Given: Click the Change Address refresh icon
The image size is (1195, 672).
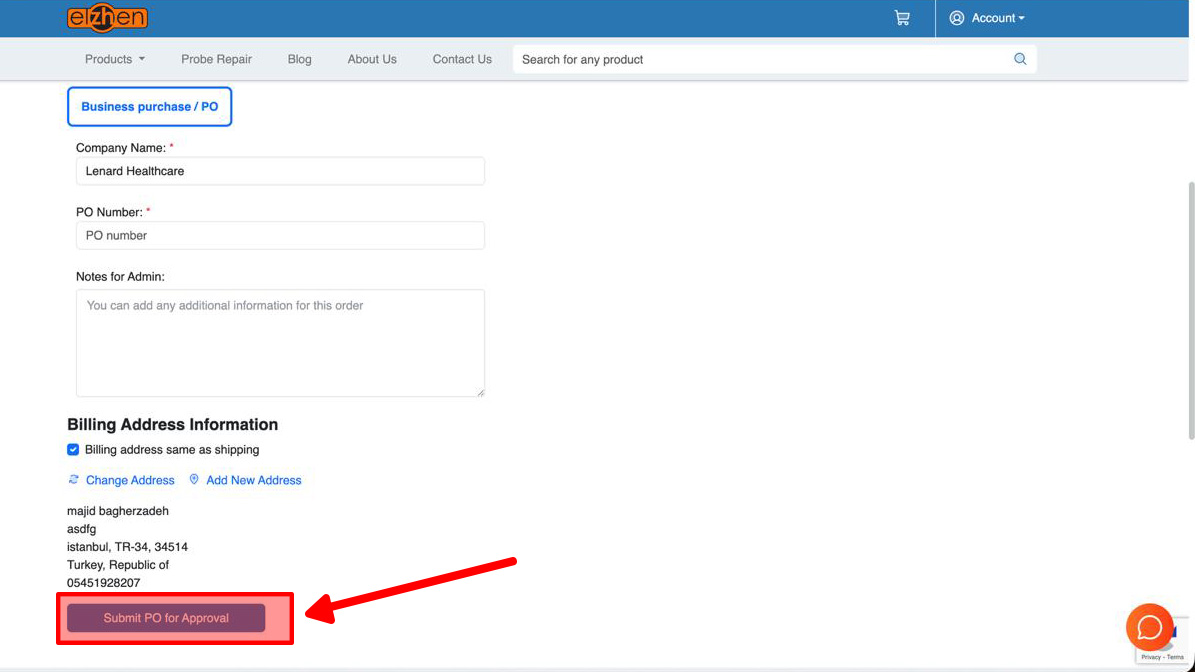Looking at the screenshot, I should pyautogui.click(x=73, y=480).
